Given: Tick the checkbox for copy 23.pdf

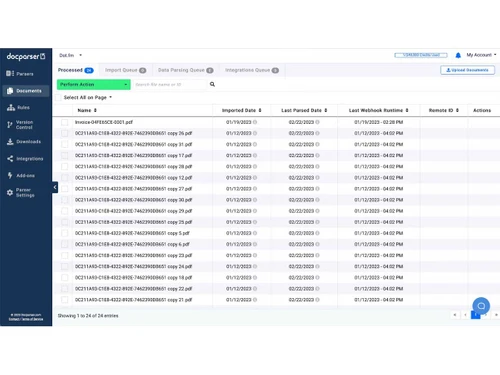Looking at the screenshot, I should click(x=65, y=256).
